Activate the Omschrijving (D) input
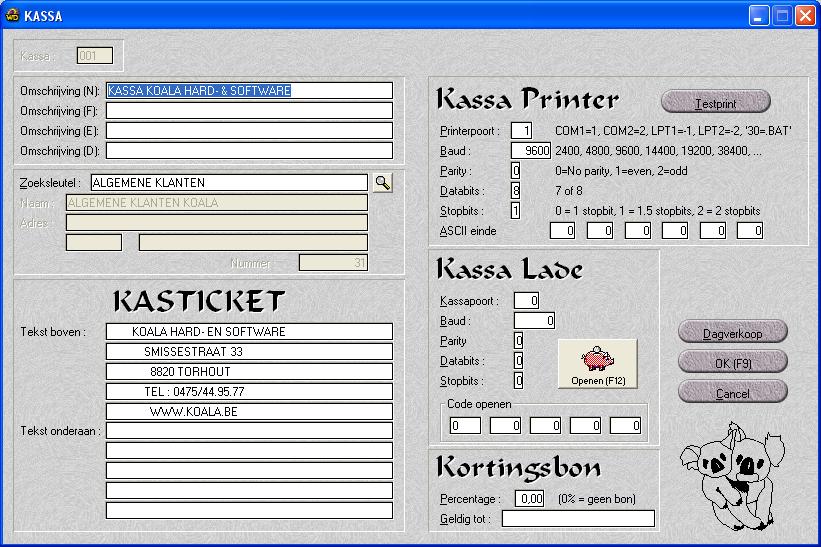The height and width of the screenshot is (547, 821). [x=249, y=151]
